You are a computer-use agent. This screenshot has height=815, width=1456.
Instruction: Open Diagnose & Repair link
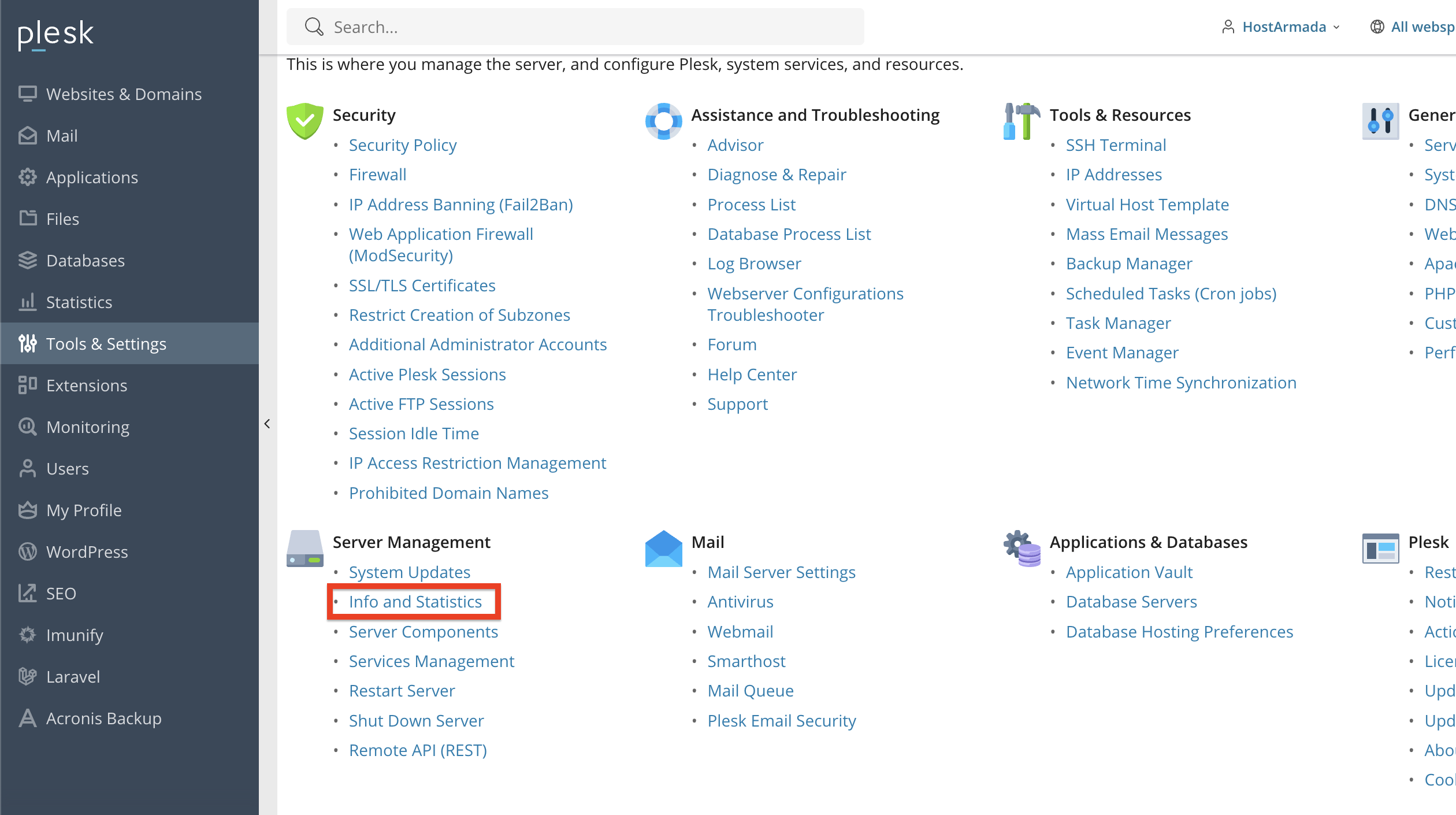[777, 175]
